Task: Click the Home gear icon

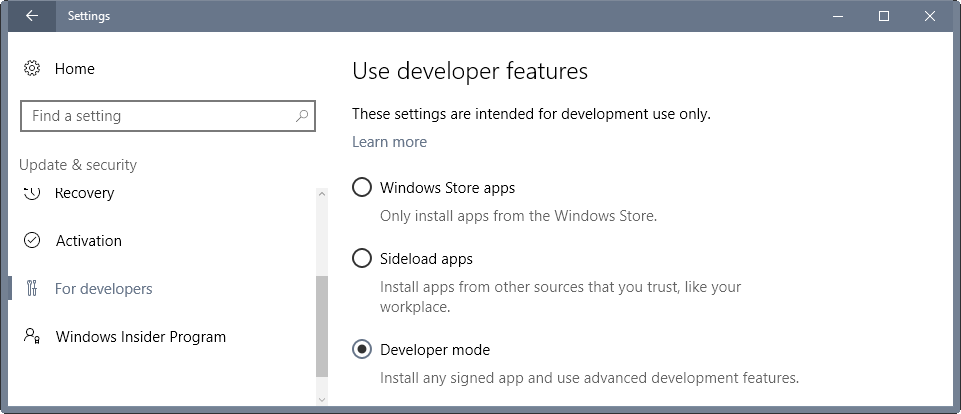Action: click(32, 69)
